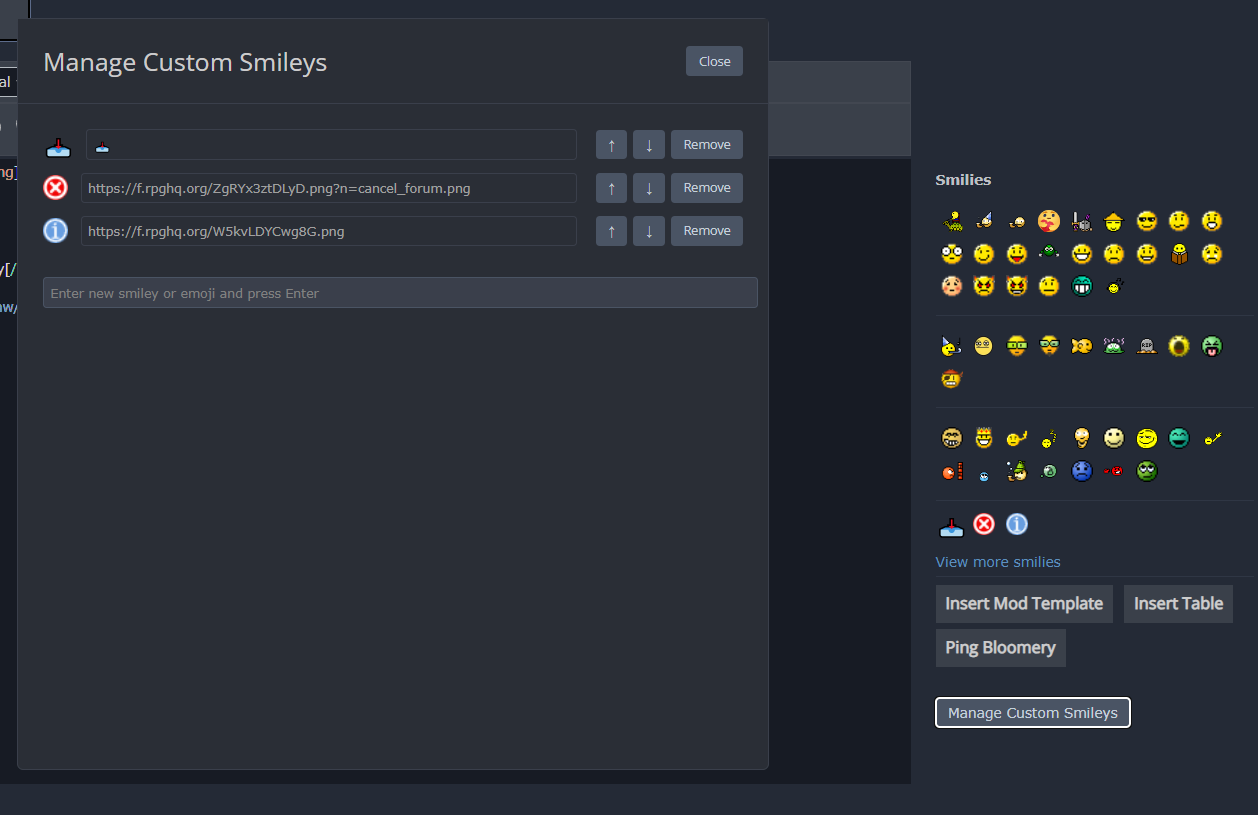Move W5kvLDYCwg8G.png smiley down
The height and width of the screenshot is (815, 1258).
[x=649, y=231]
